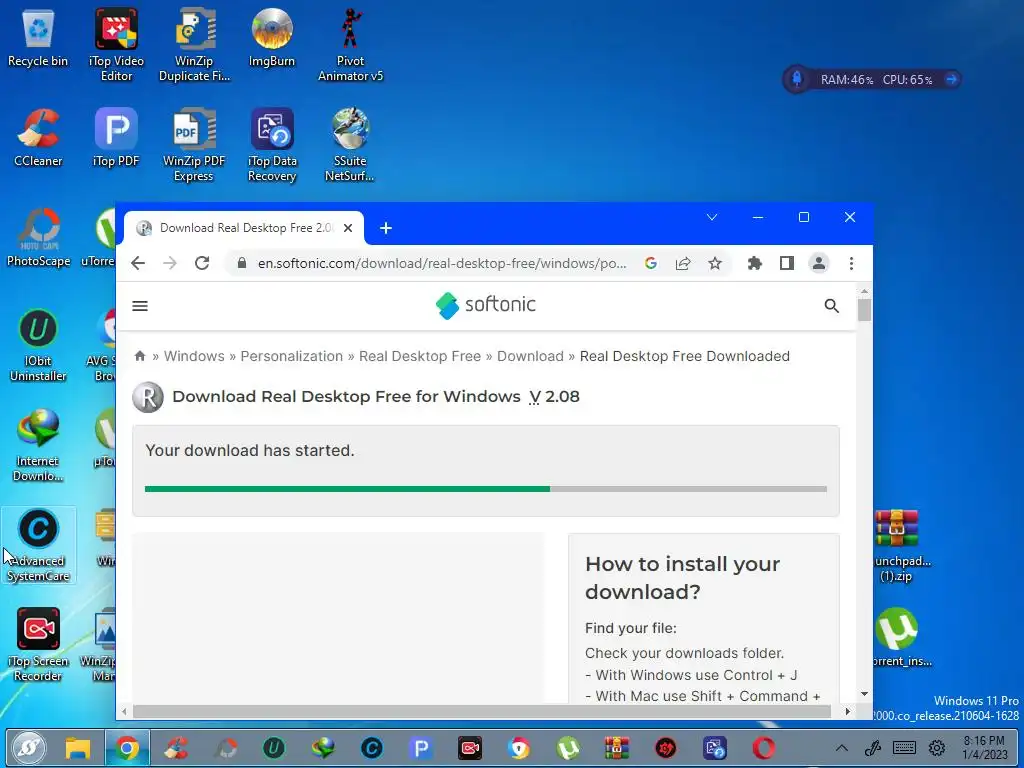This screenshot has height=768, width=1024.
Task: Open the Download breadcrumb link
Action: point(530,356)
